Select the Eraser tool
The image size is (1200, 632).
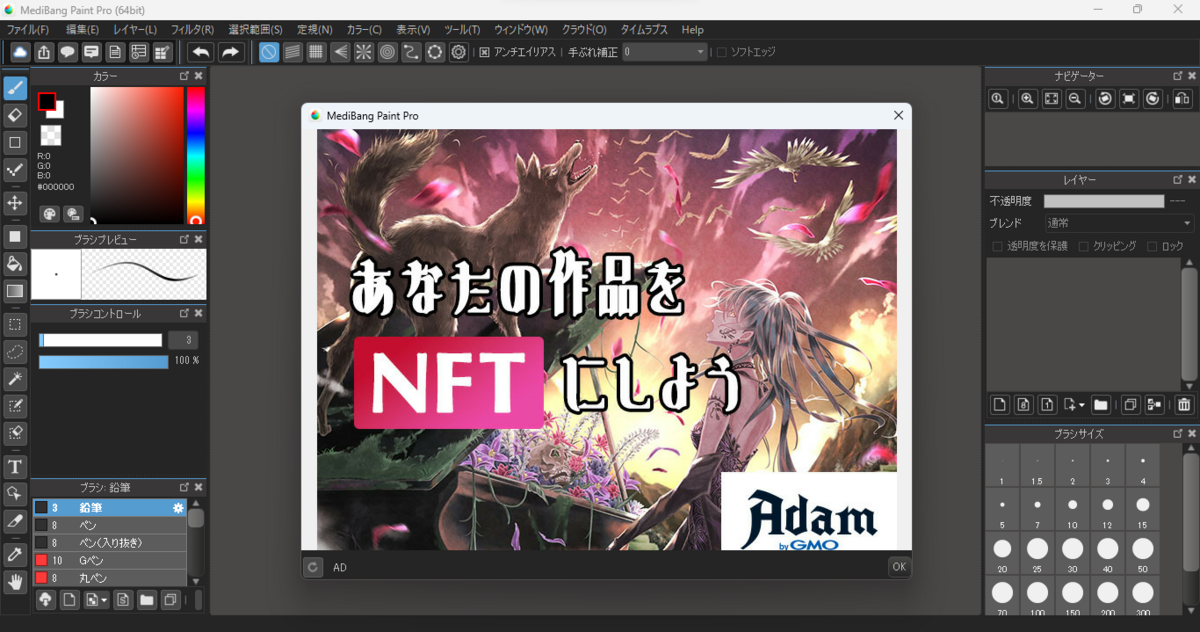pos(15,115)
